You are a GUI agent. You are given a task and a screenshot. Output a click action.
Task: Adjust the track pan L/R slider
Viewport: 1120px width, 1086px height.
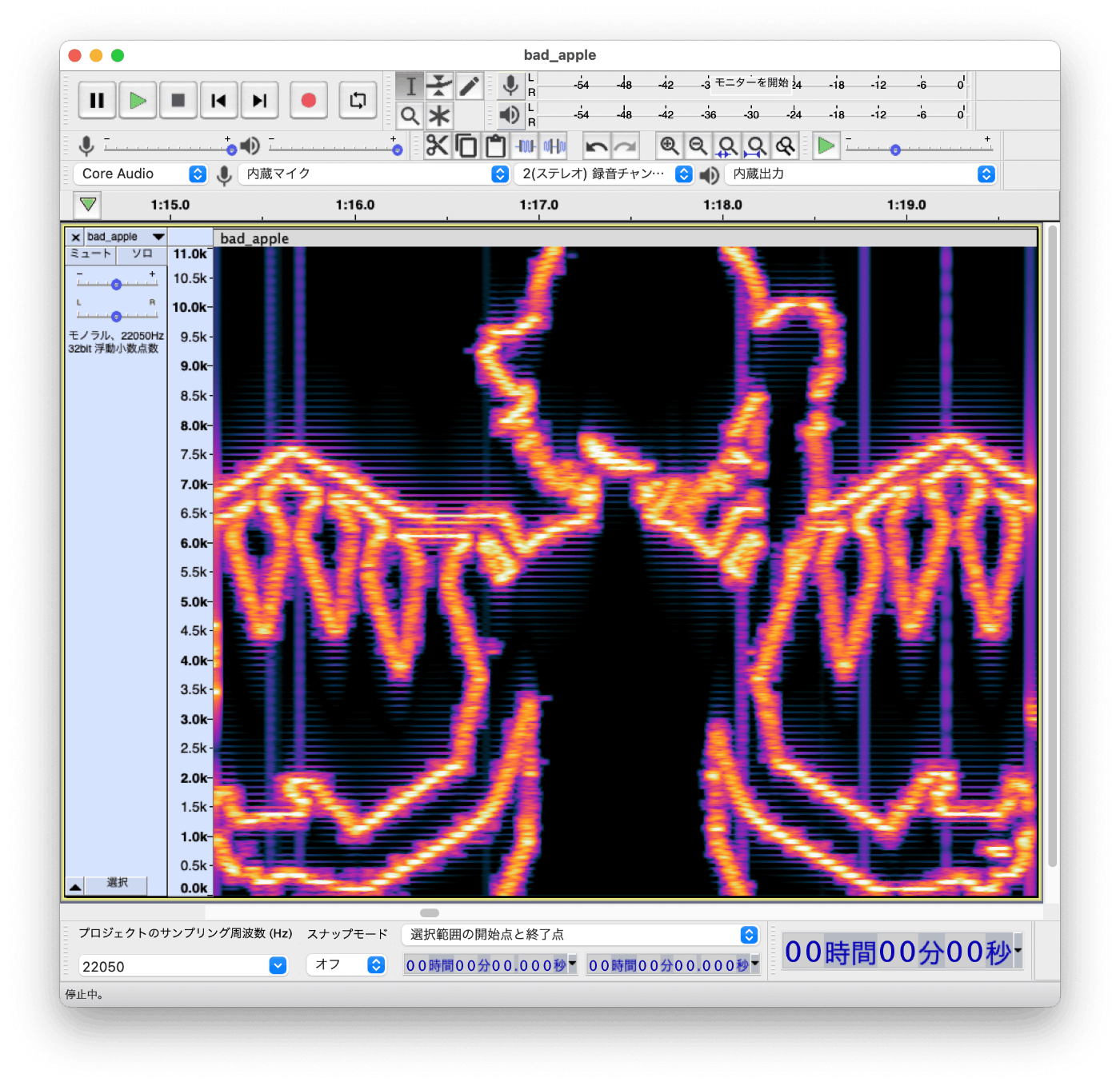116,315
